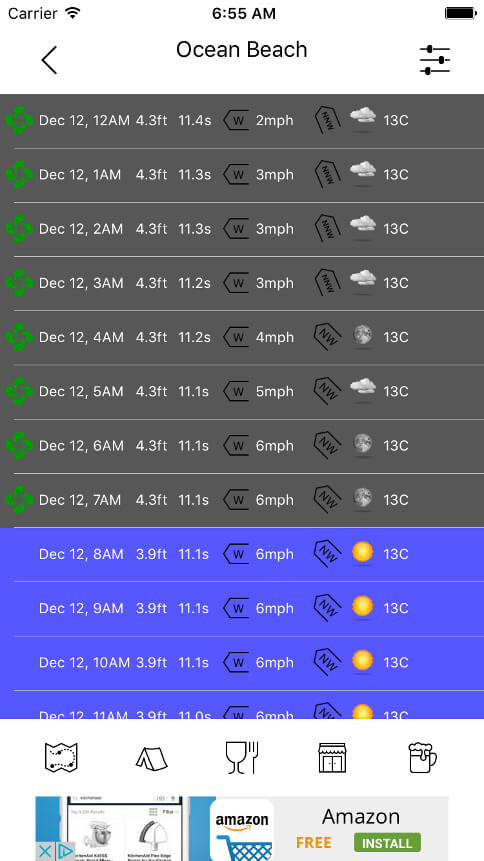This screenshot has width=484, height=861.
Task: Tap the moon icon in the 4AM row
Action: (363, 336)
